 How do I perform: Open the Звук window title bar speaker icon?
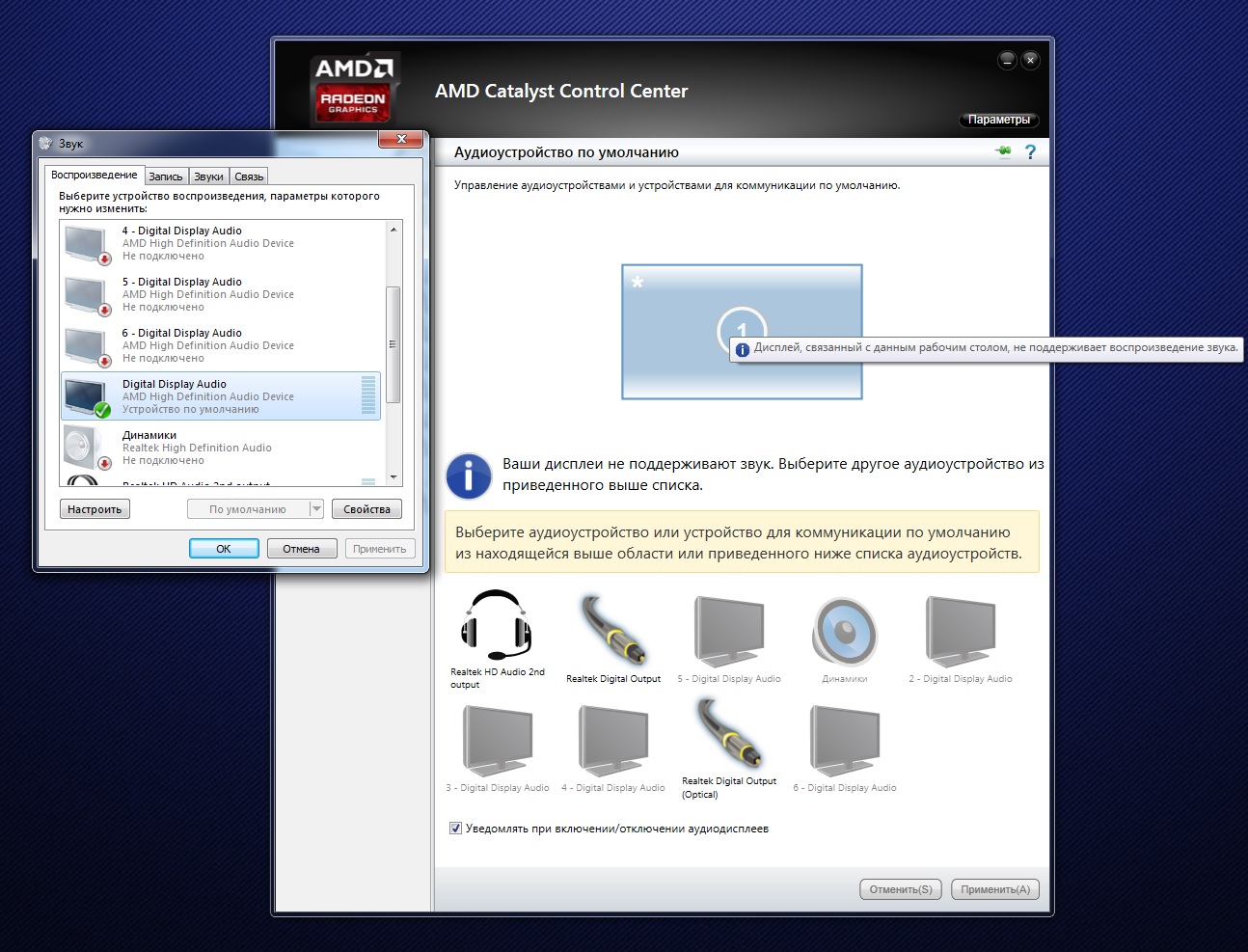45,144
